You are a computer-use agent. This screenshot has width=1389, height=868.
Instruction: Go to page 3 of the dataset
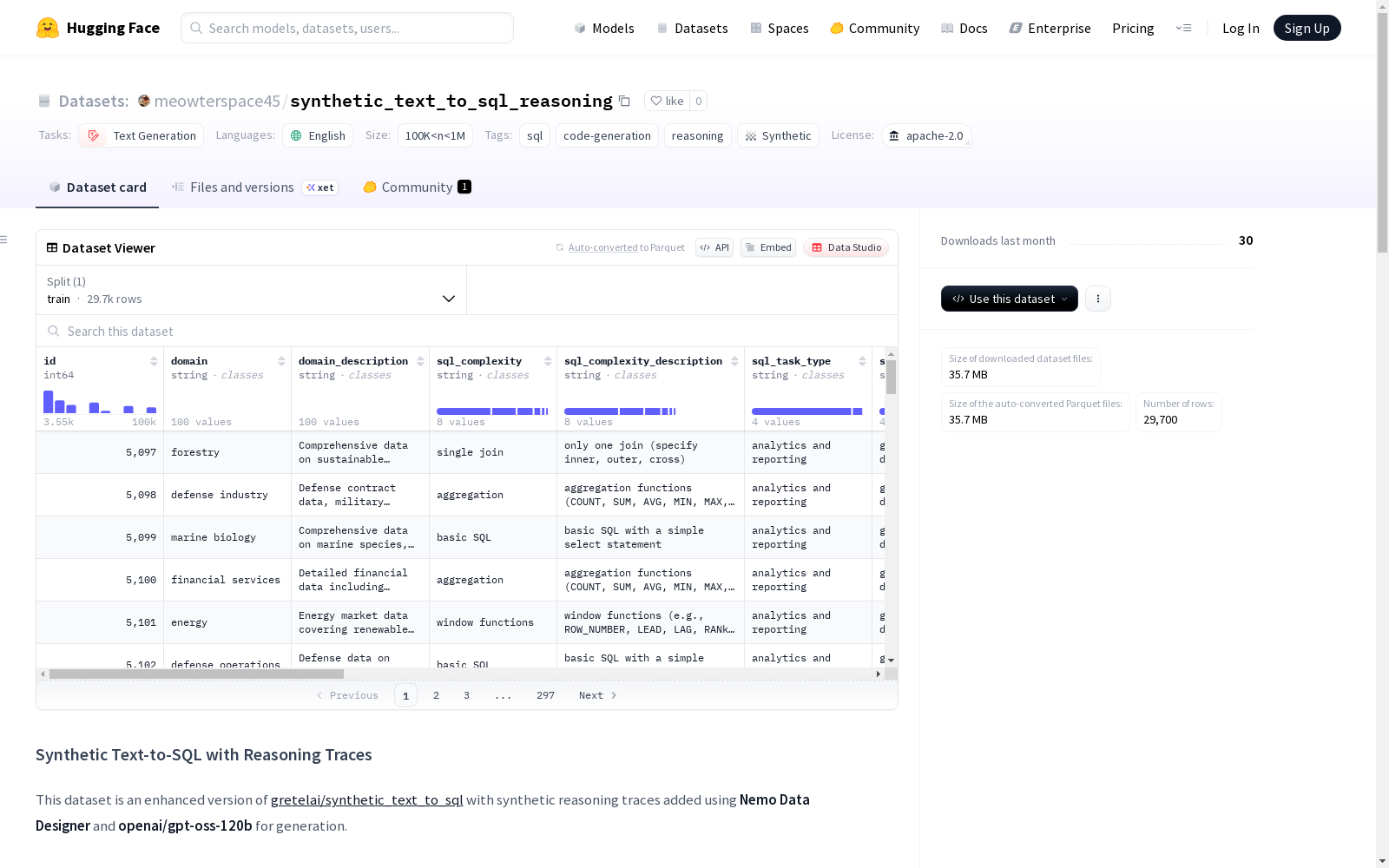(x=466, y=695)
